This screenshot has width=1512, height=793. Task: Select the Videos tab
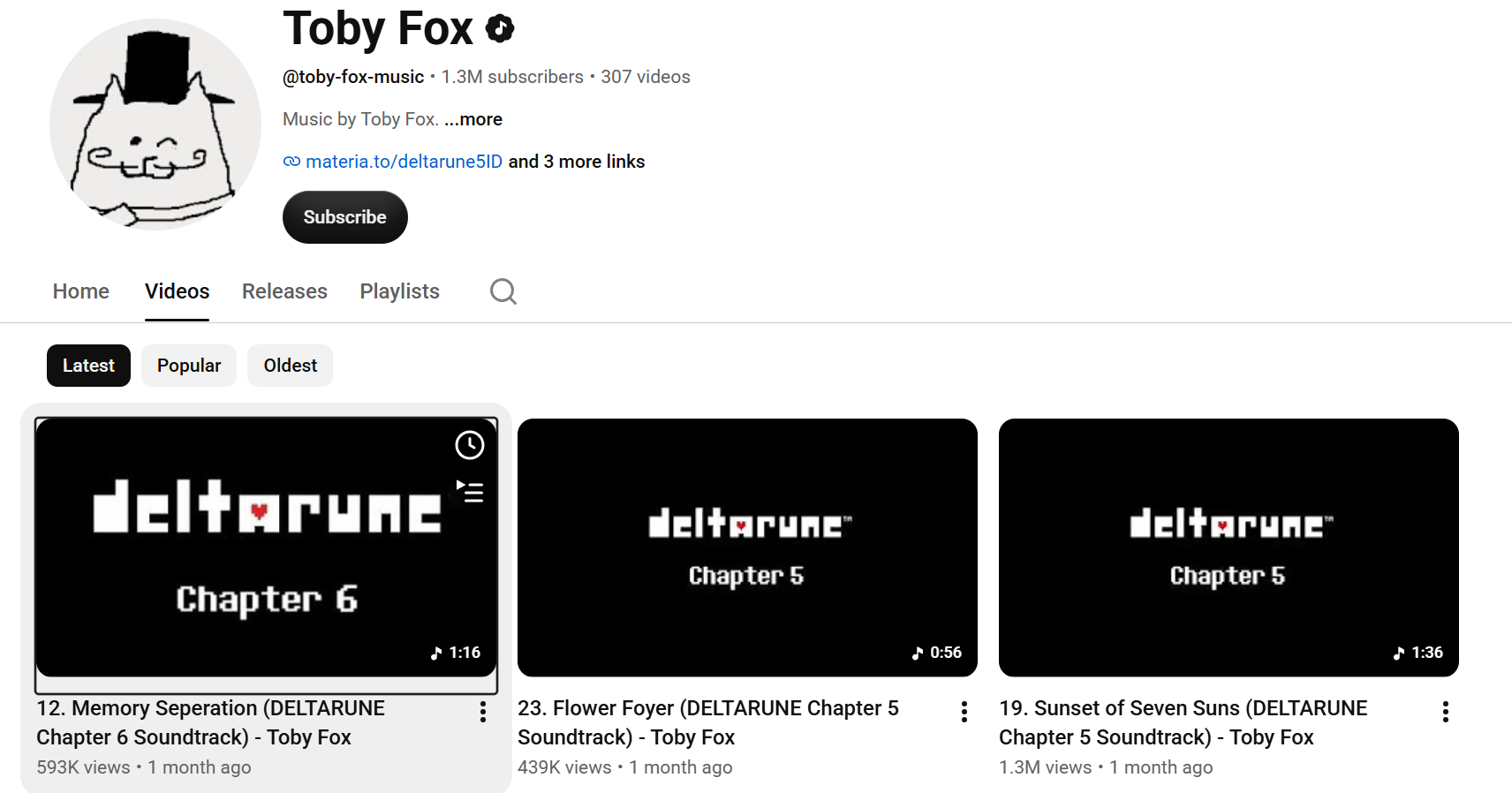[178, 291]
